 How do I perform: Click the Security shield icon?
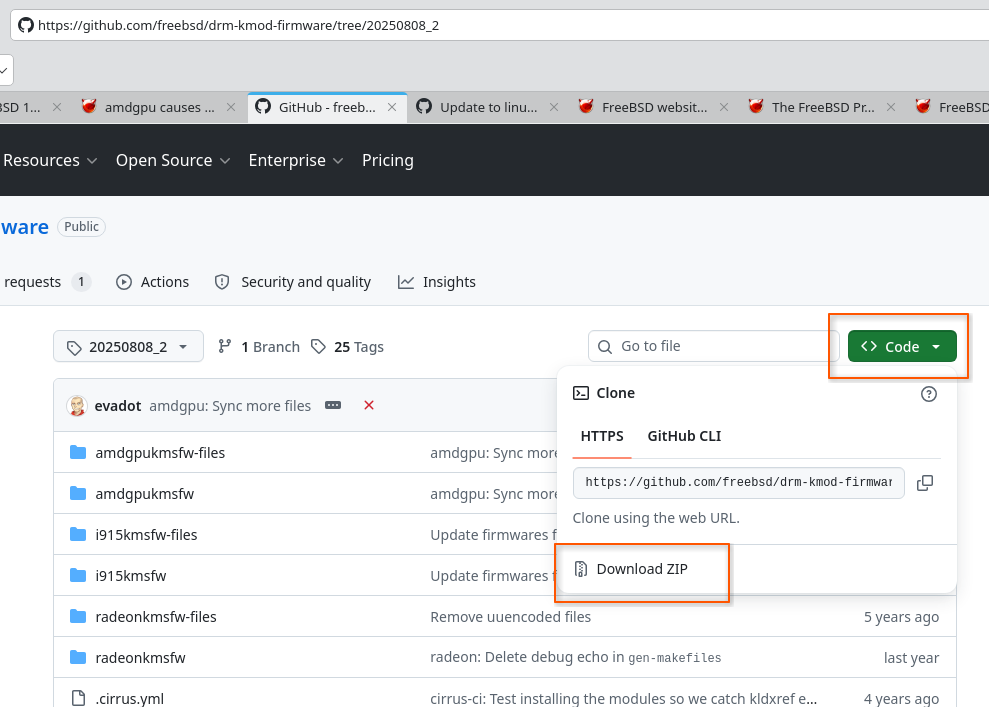(x=222, y=282)
